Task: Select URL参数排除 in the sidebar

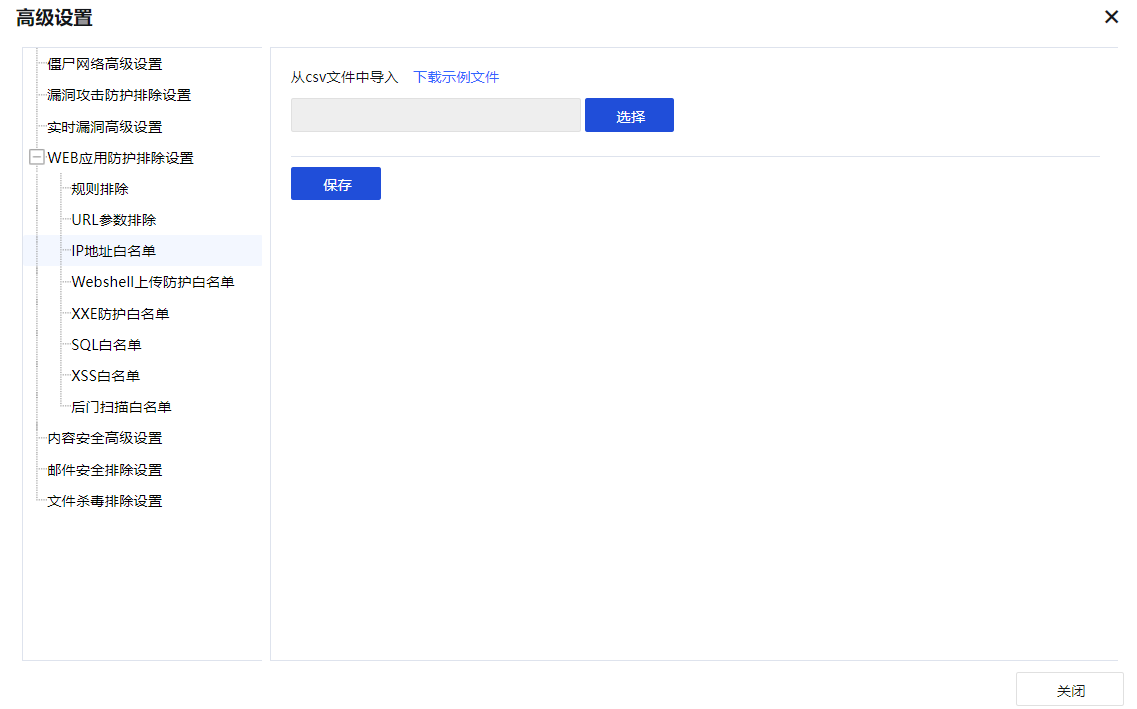Action: pyautogui.click(x=113, y=220)
